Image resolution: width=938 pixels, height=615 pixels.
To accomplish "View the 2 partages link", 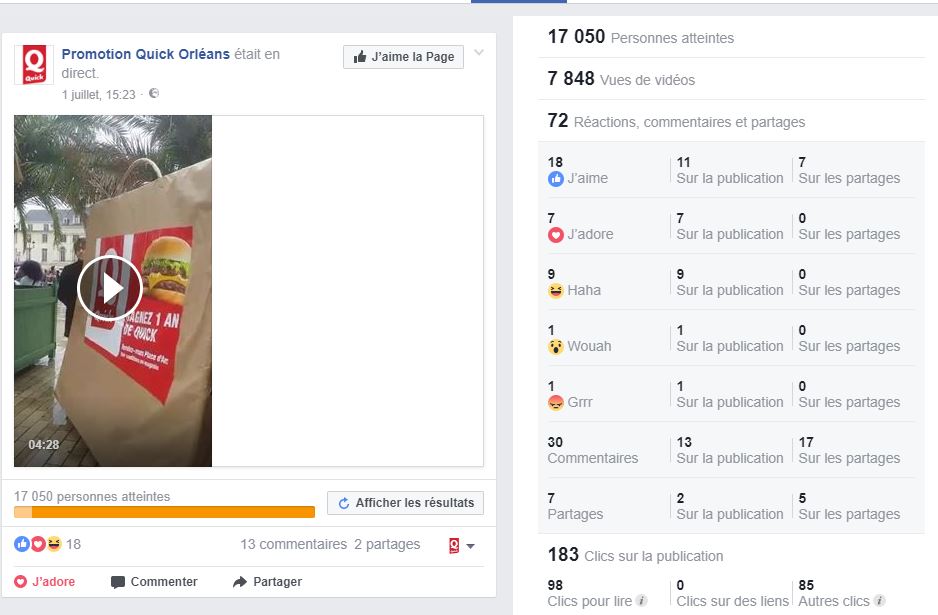I will (x=387, y=544).
